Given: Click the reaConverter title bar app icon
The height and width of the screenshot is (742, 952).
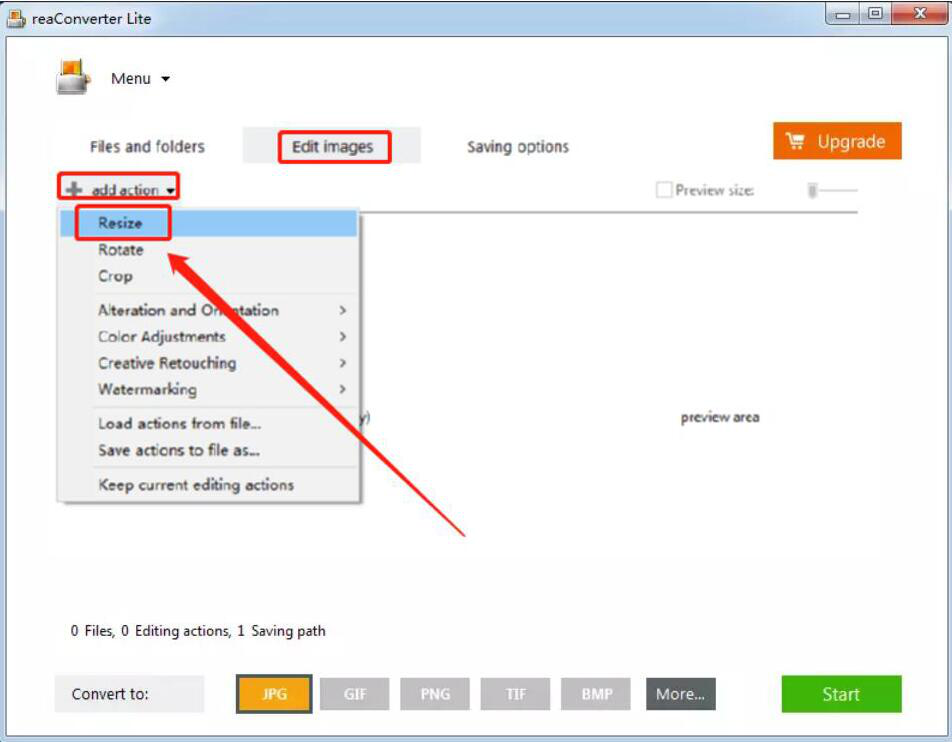Looking at the screenshot, I should pyautogui.click(x=16, y=19).
